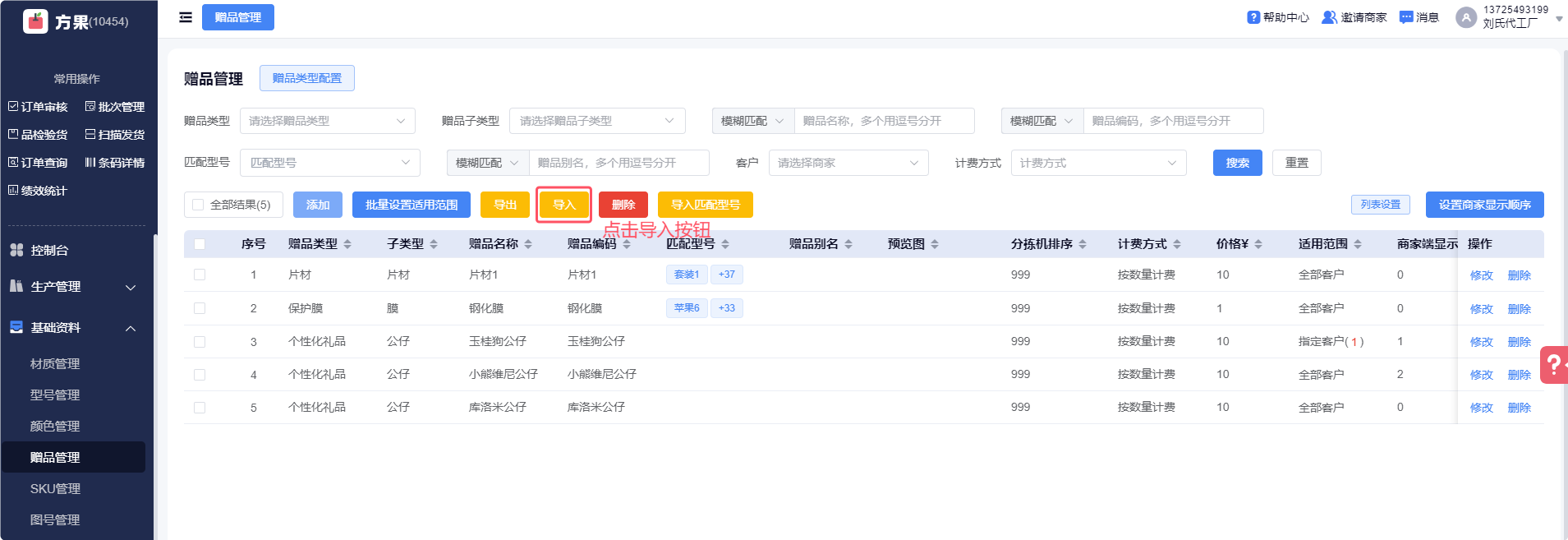Click the red question mark floating icon
This screenshot has height=540, width=1568.
[1553, 364]
